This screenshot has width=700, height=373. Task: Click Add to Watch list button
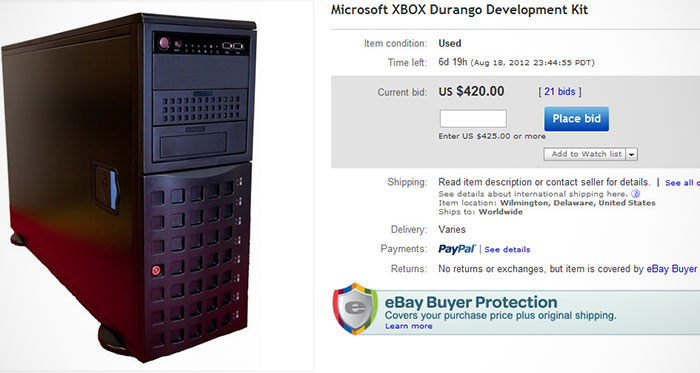tap(585, 154)
